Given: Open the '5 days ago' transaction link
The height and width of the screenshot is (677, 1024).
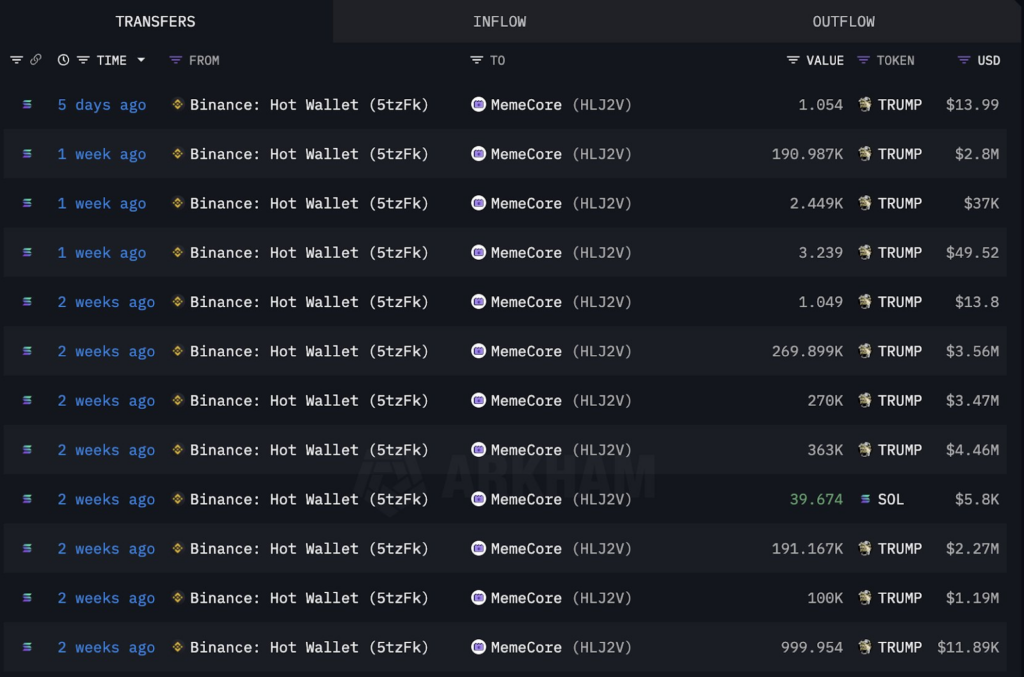Looking at the screenshot, I should 102,105.
